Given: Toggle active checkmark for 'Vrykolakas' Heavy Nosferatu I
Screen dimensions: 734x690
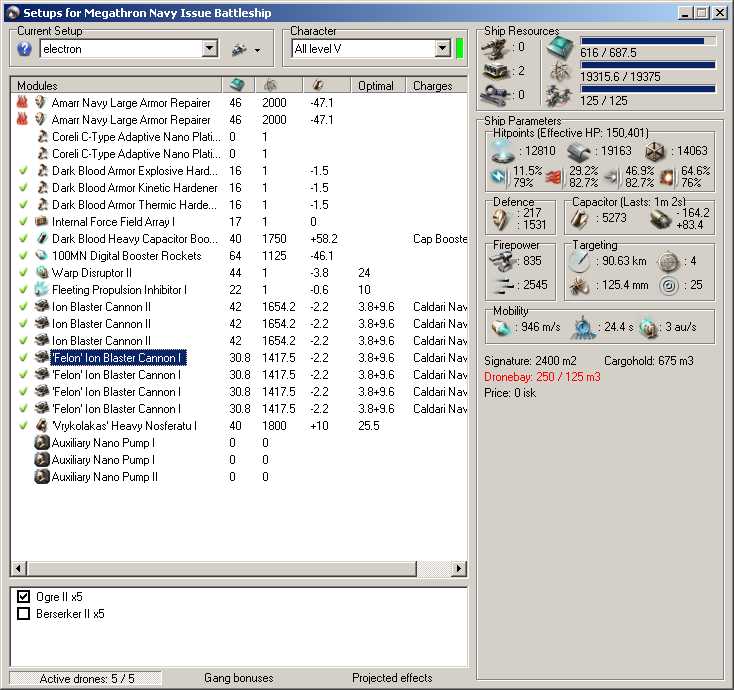Looking at the screenshot, I should point(23,426).
